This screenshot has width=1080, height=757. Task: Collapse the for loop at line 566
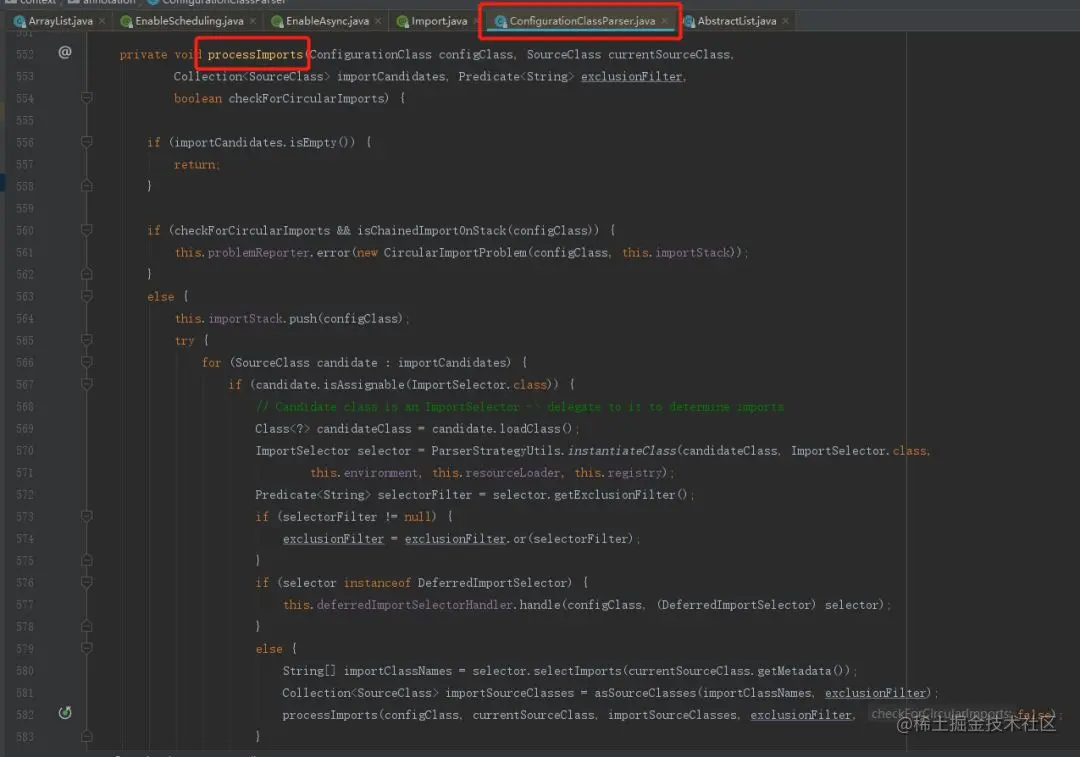[x=87, y=362]
